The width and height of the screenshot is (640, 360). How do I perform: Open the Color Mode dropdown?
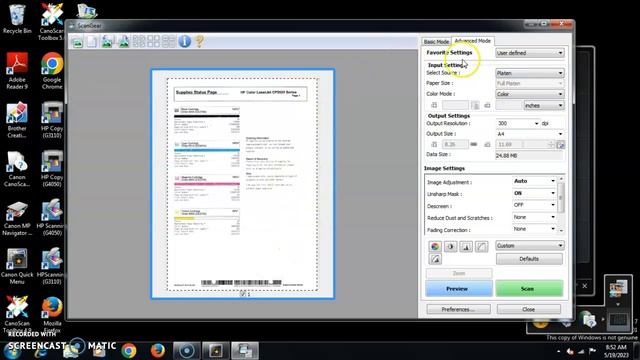[x=530, y=94]
